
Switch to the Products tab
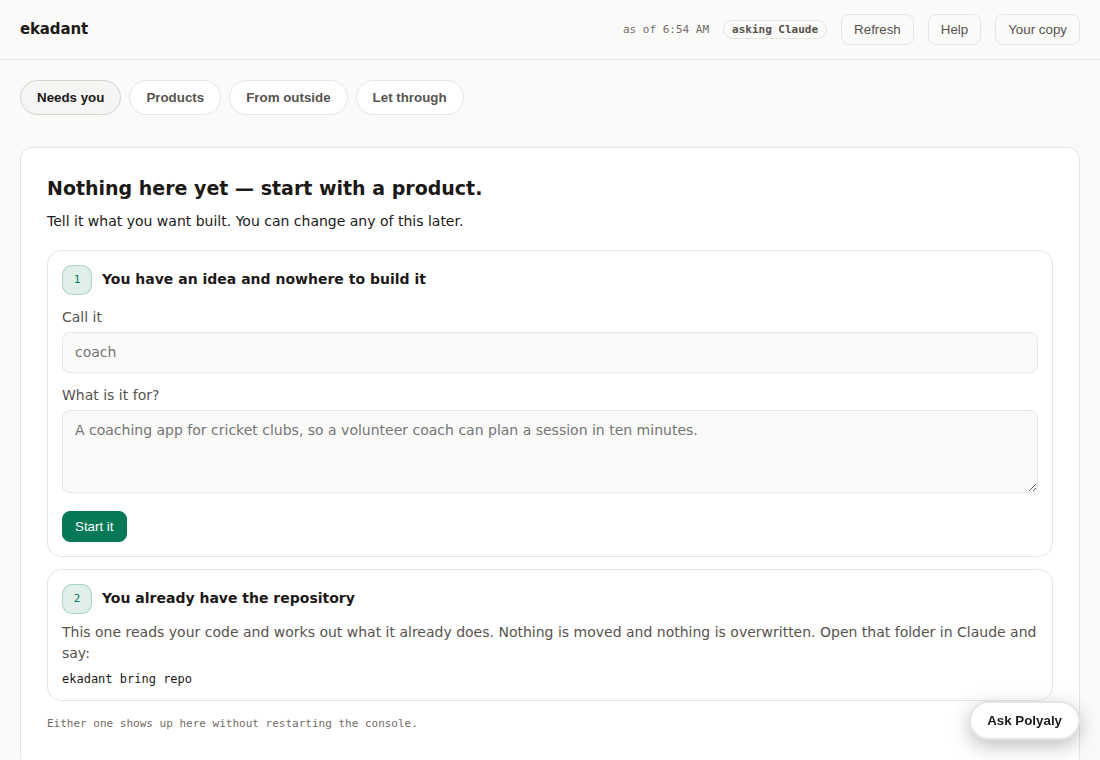pyautogui.click(x=175, y=98)
